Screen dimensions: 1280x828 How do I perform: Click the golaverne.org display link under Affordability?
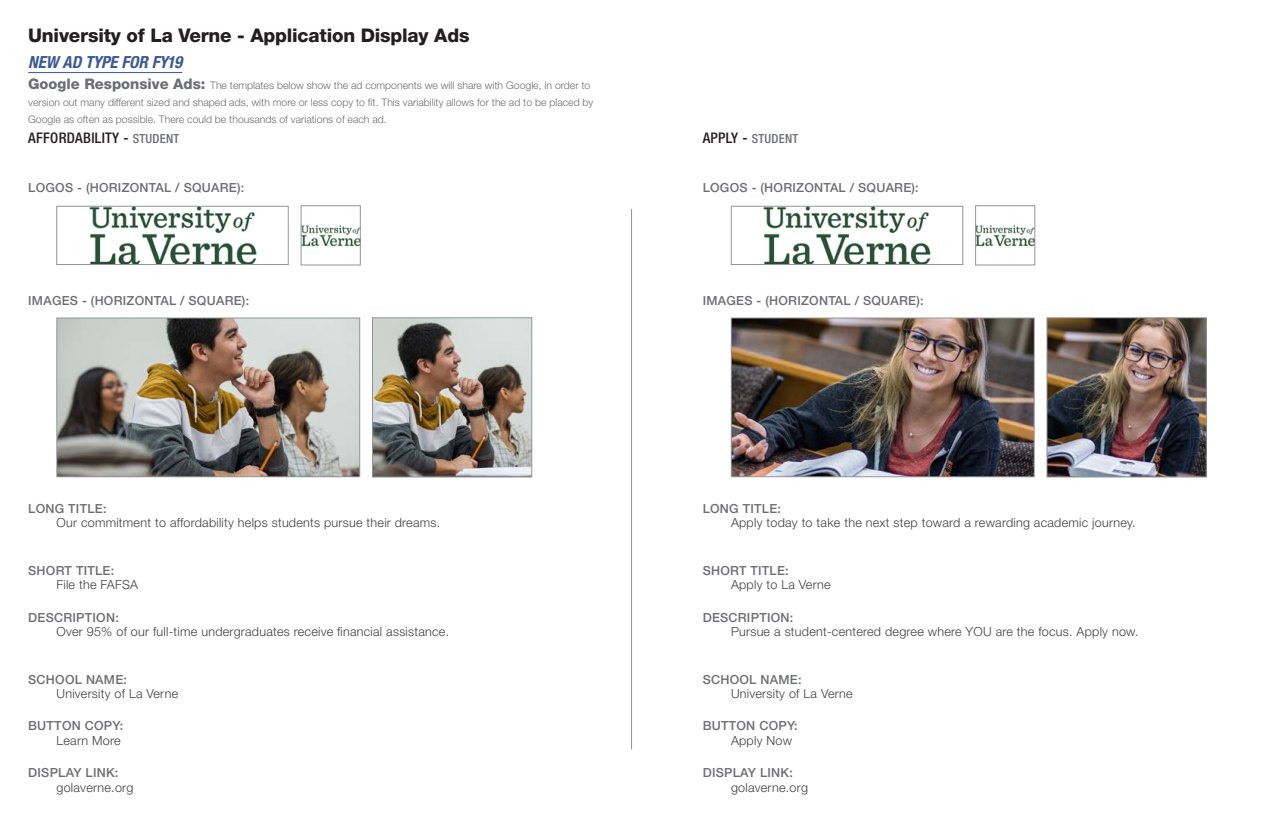tap(94, 788)
